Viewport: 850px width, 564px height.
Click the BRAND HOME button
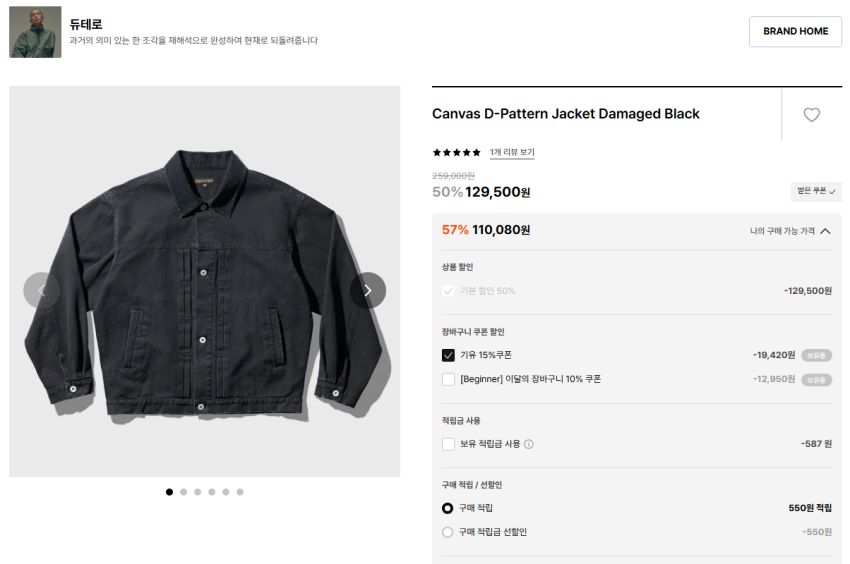click(x=795, y=31)
